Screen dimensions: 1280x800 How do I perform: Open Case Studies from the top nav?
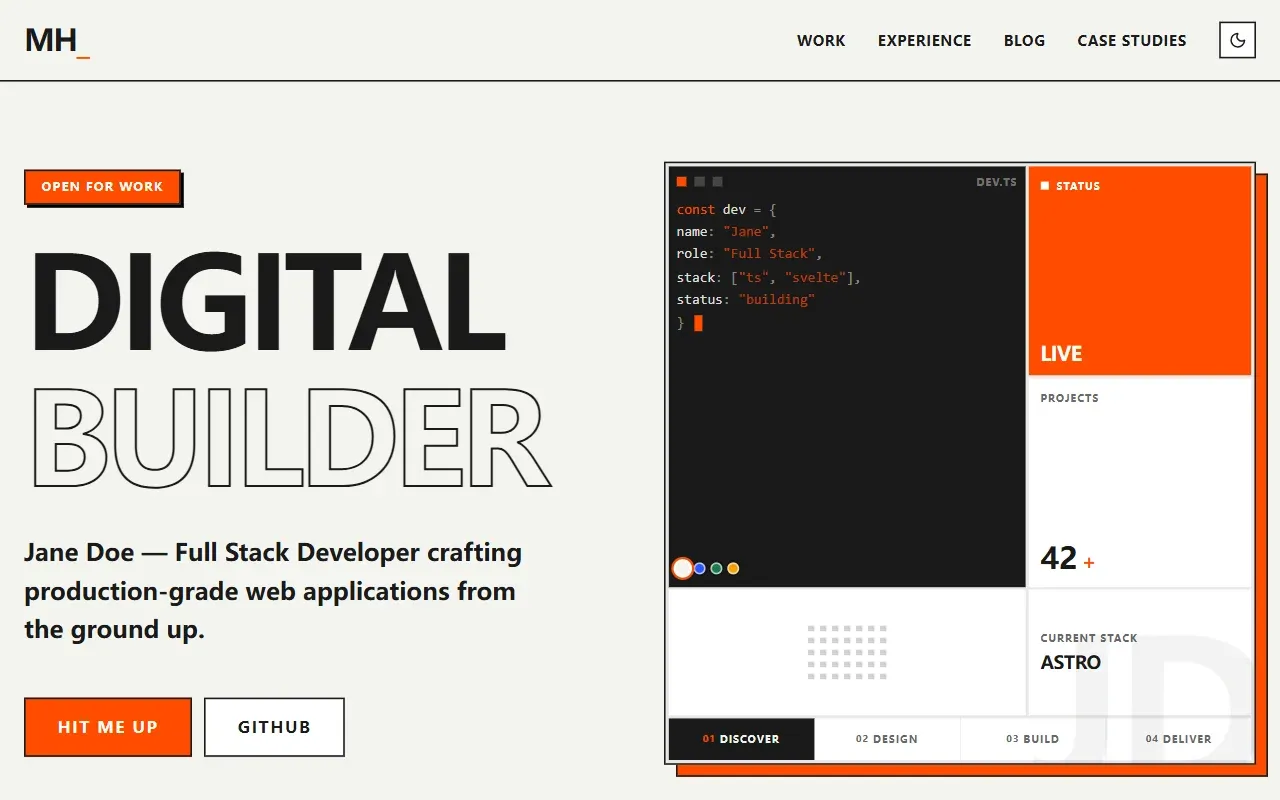(x=1132, y=41)
